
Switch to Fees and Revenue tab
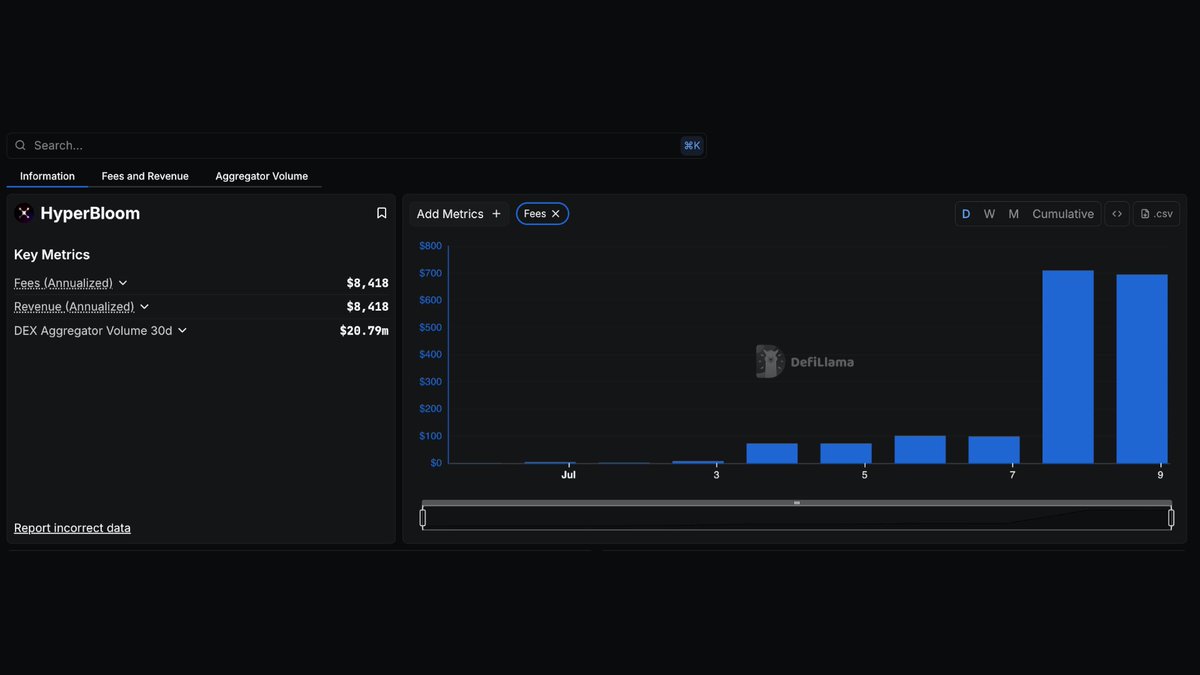(x=145, y=176)
